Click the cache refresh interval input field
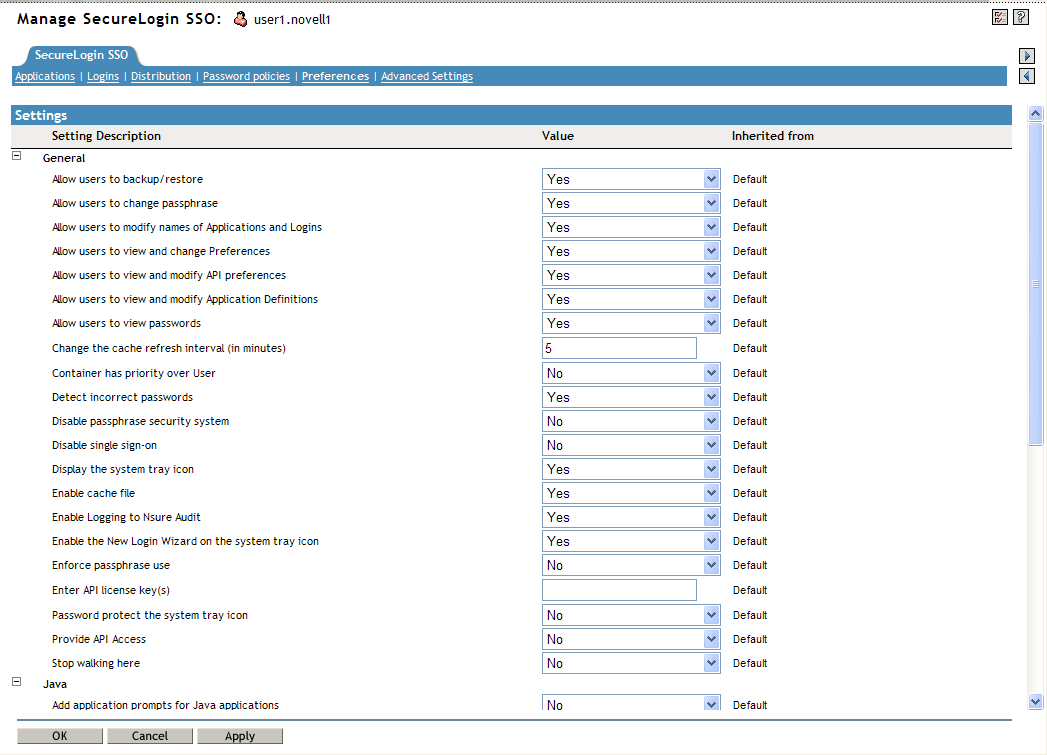This screenshot has height=755, width=1047. pos(618,347)
